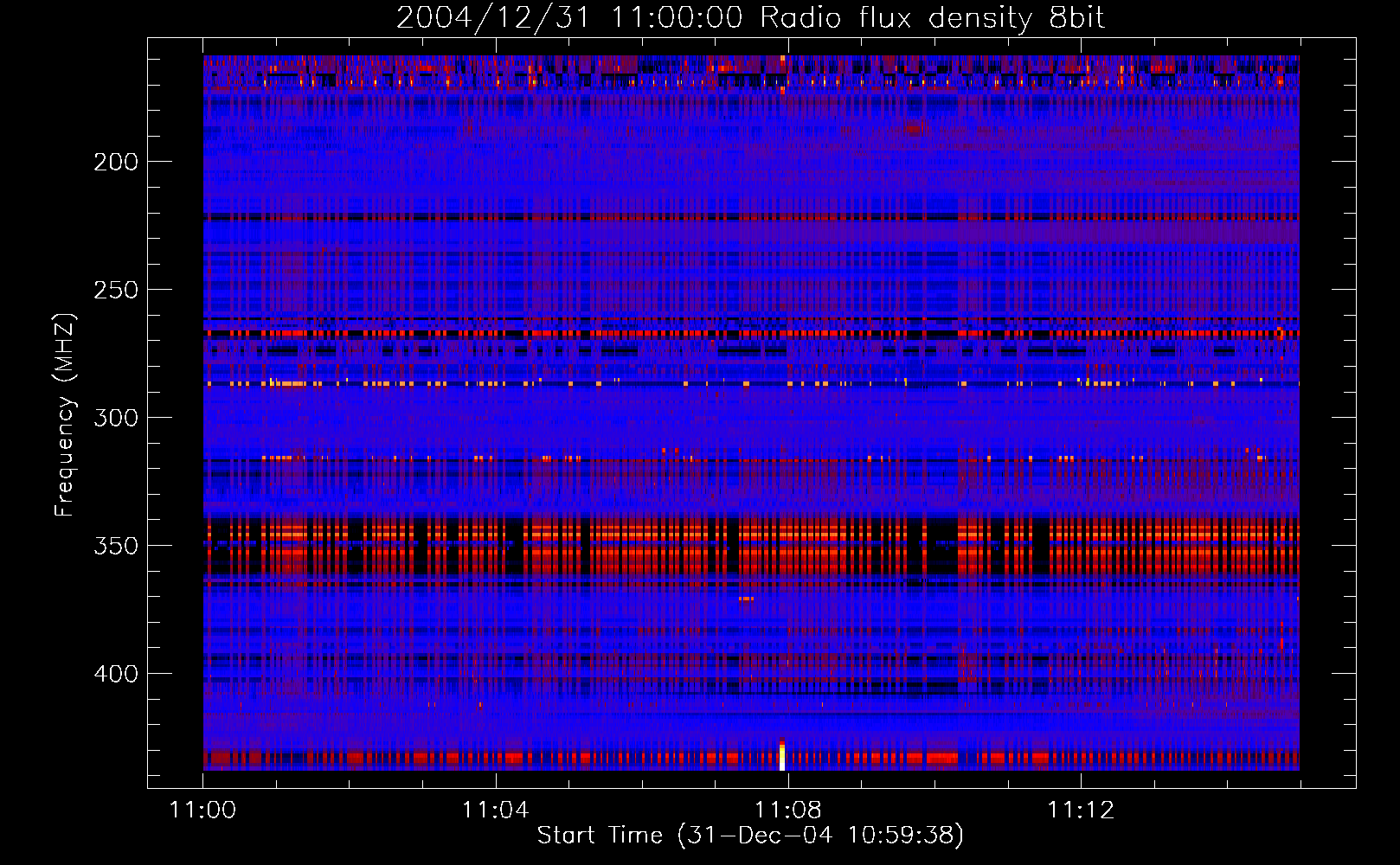Click the 200 frequency axis label
Image resolution: width=1400 pixels, height=865 pixels.
(x=115, y=162)
